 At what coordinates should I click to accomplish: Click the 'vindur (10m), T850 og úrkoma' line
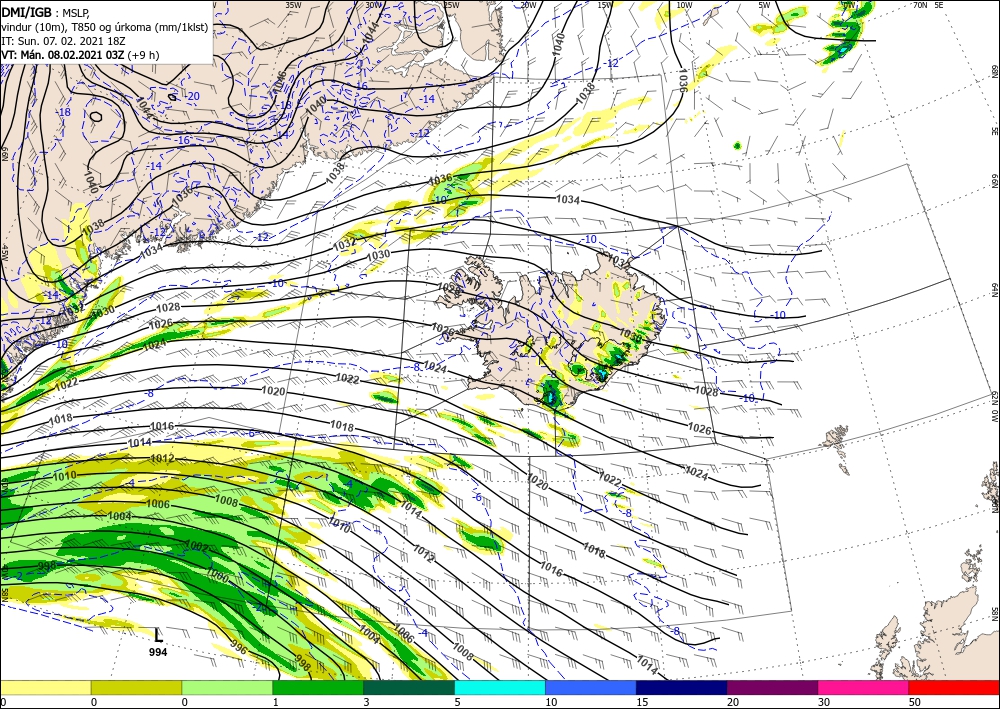[x=105, y=27]
